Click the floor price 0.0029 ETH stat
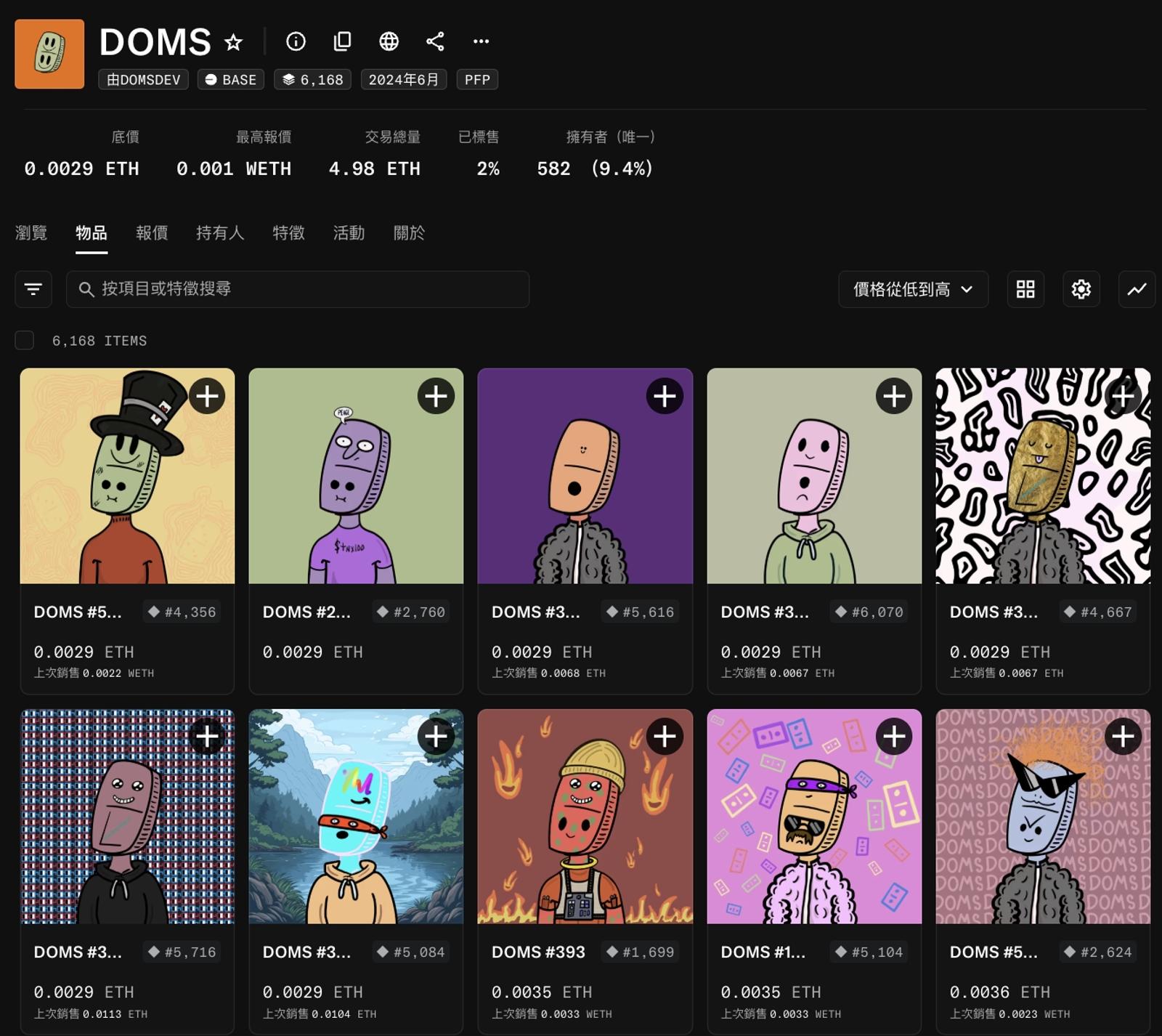This screenshot has width=1162, height=1036. (81, 169)
